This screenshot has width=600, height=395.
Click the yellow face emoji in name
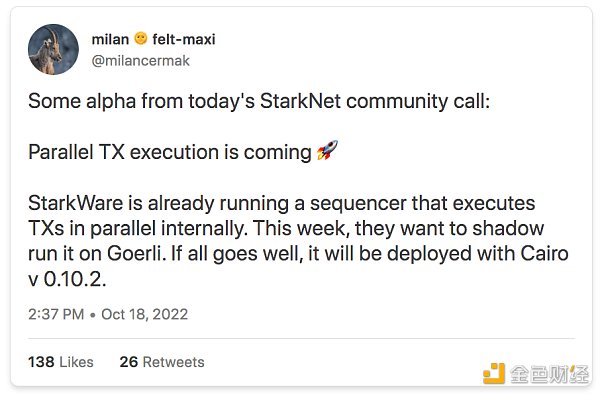(141, 38)
